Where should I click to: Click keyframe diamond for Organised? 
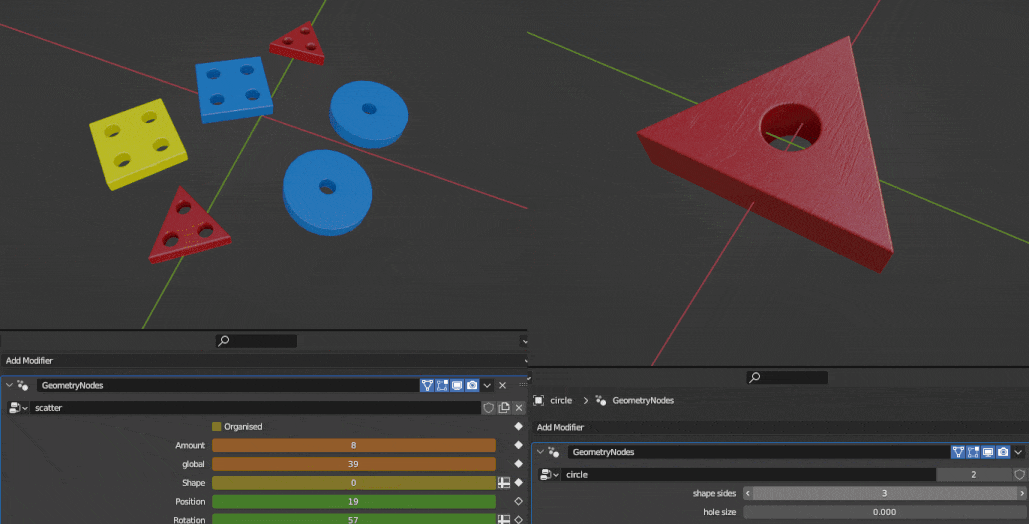click(x=518, y=426)
